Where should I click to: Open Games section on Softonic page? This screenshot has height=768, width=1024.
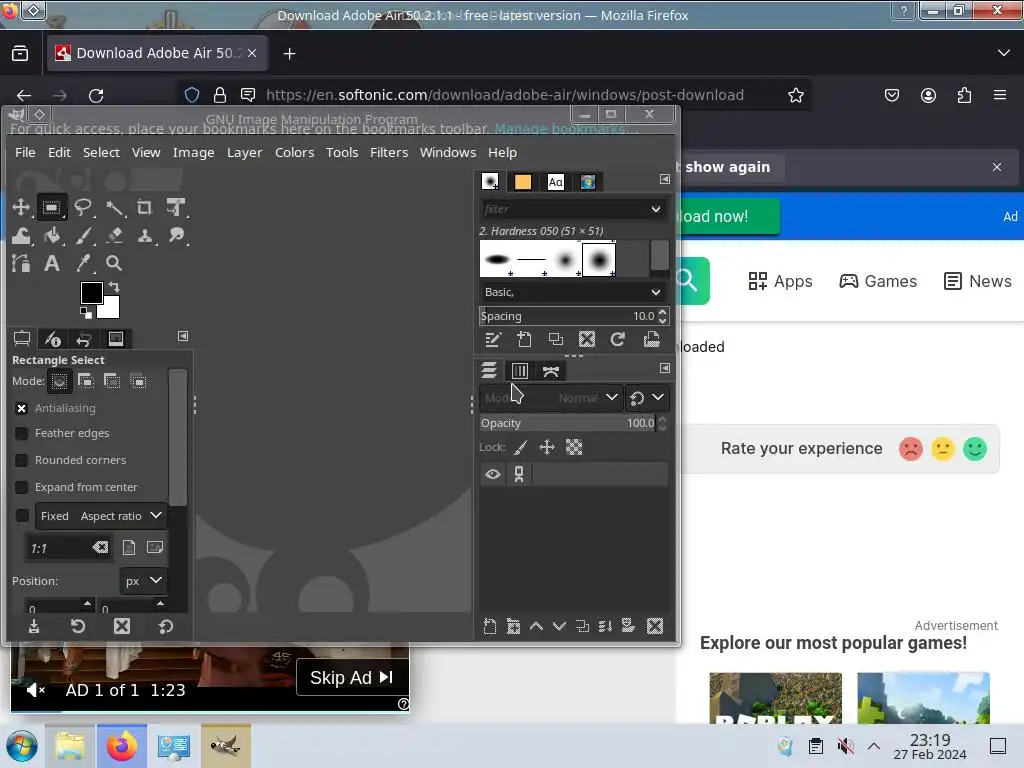[x=878, y=281]
